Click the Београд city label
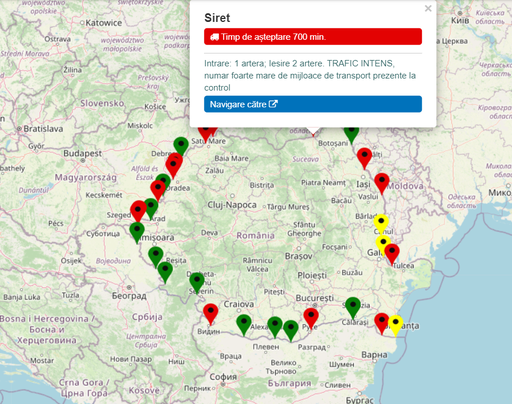This screenshot has height=404, width=512. pyautogui.click(x=129, y=295)
